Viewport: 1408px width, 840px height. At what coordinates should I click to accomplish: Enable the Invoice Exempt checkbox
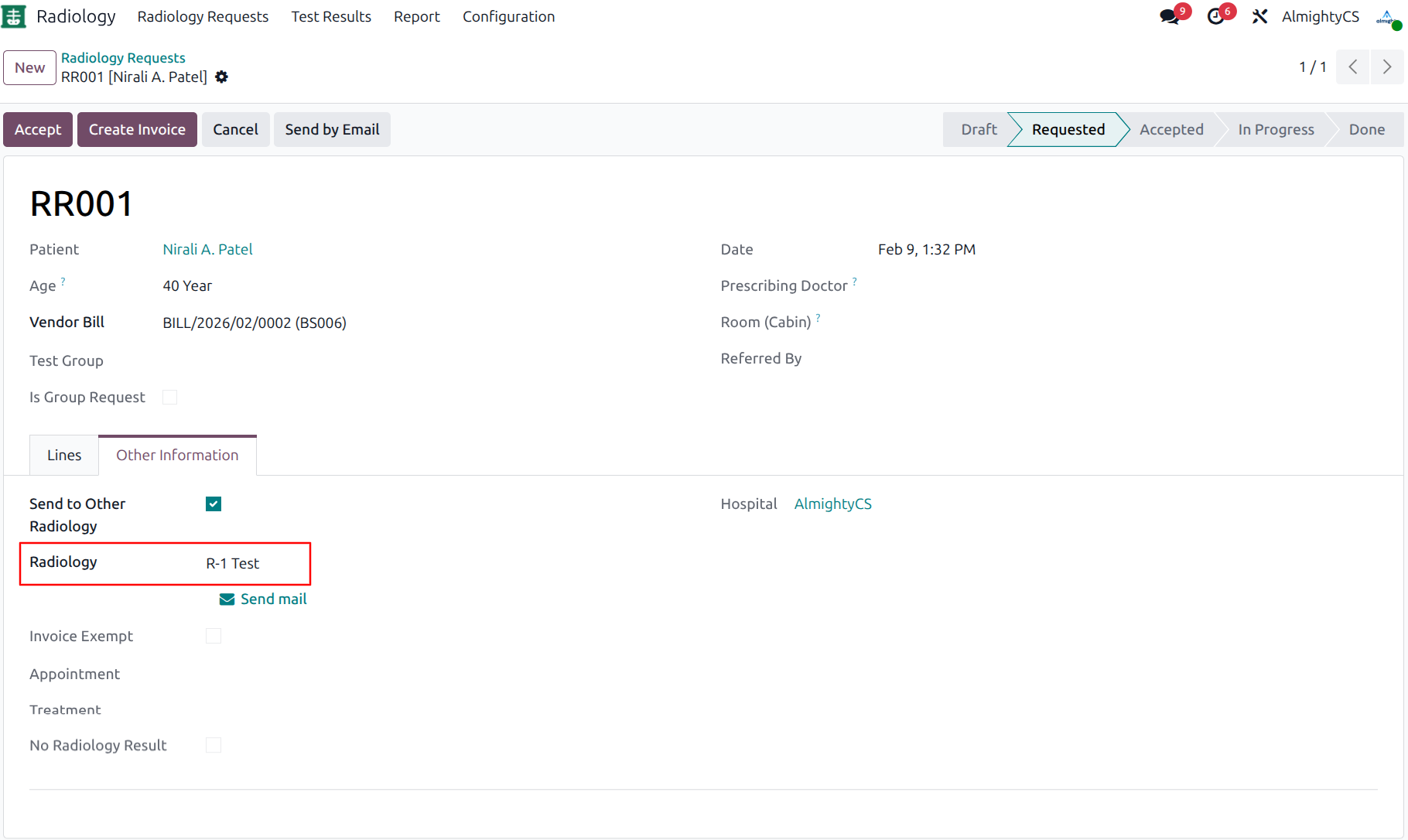tap(214, 635)
